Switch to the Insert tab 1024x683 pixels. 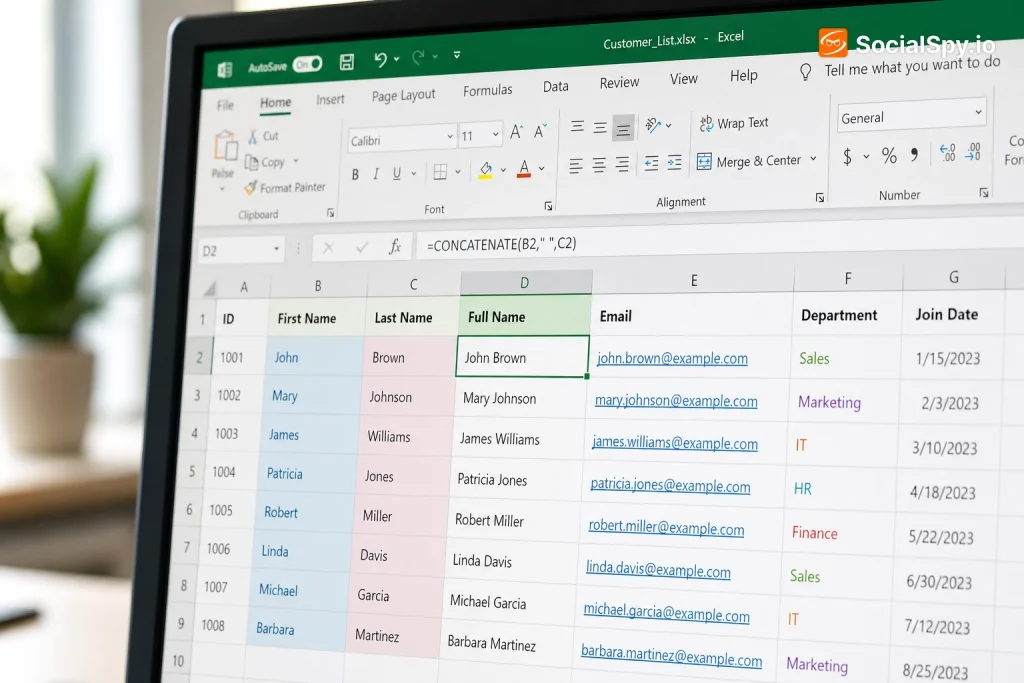330,99
